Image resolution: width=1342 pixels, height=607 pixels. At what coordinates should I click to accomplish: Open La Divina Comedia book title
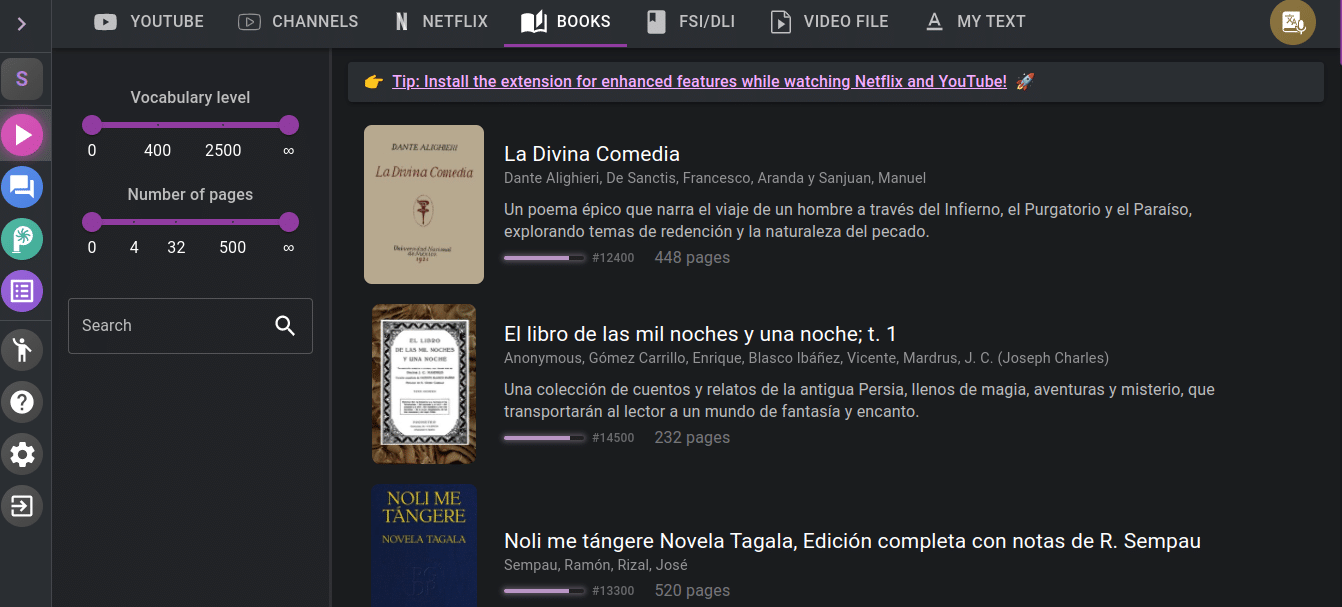pyautogui.click(x=592, y=154)
